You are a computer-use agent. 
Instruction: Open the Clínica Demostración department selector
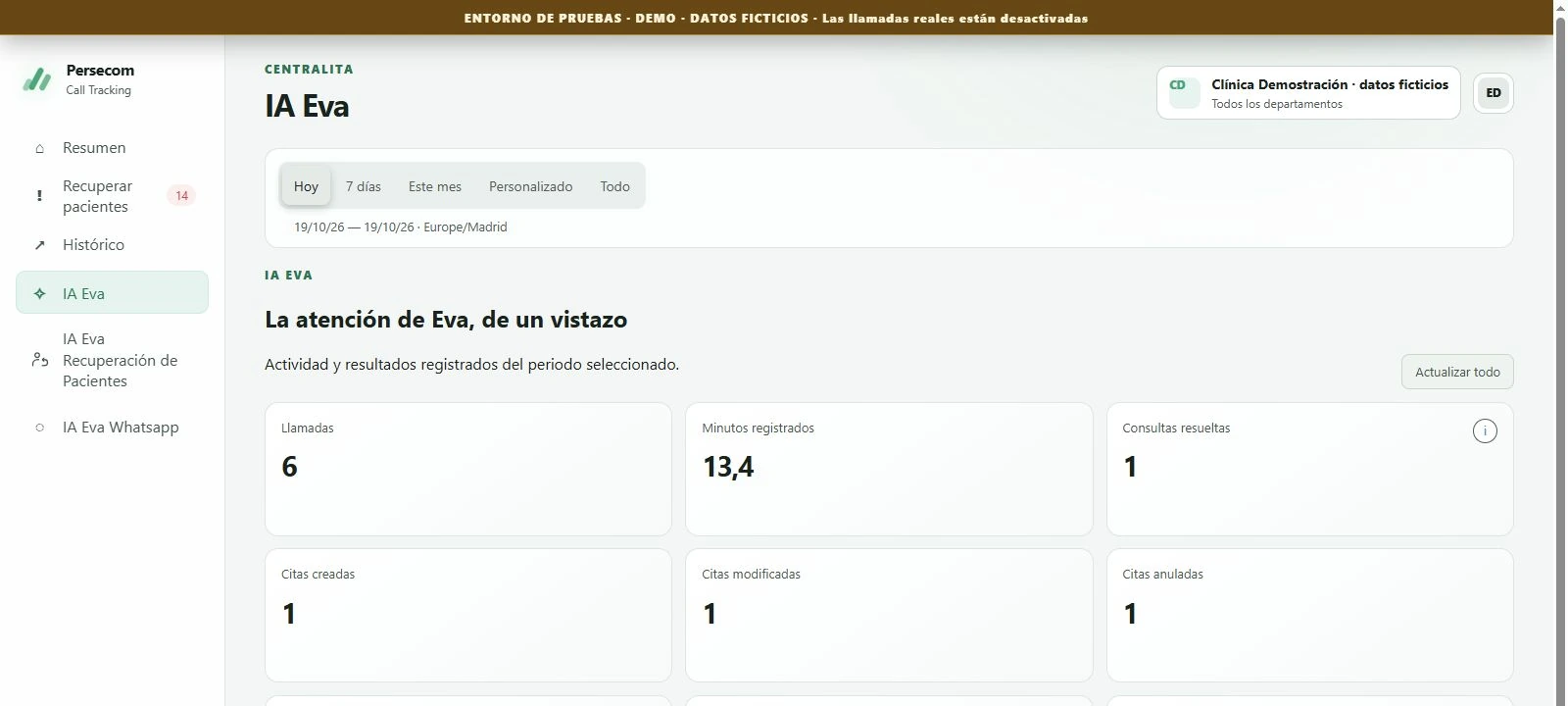tap(1308, 93)
